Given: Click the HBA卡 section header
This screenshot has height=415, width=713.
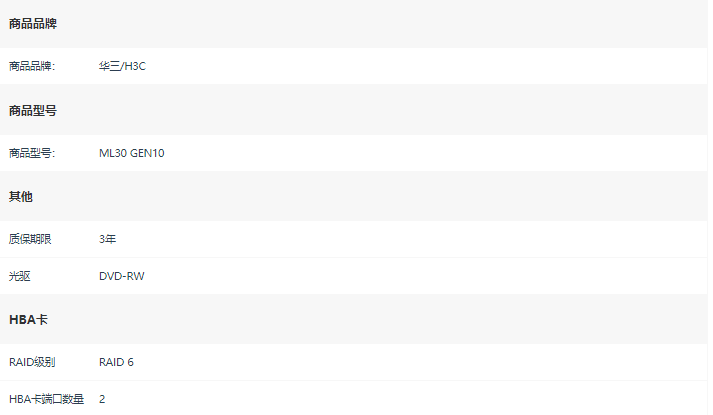Looking at the screenshot, I should click(28, 320).
